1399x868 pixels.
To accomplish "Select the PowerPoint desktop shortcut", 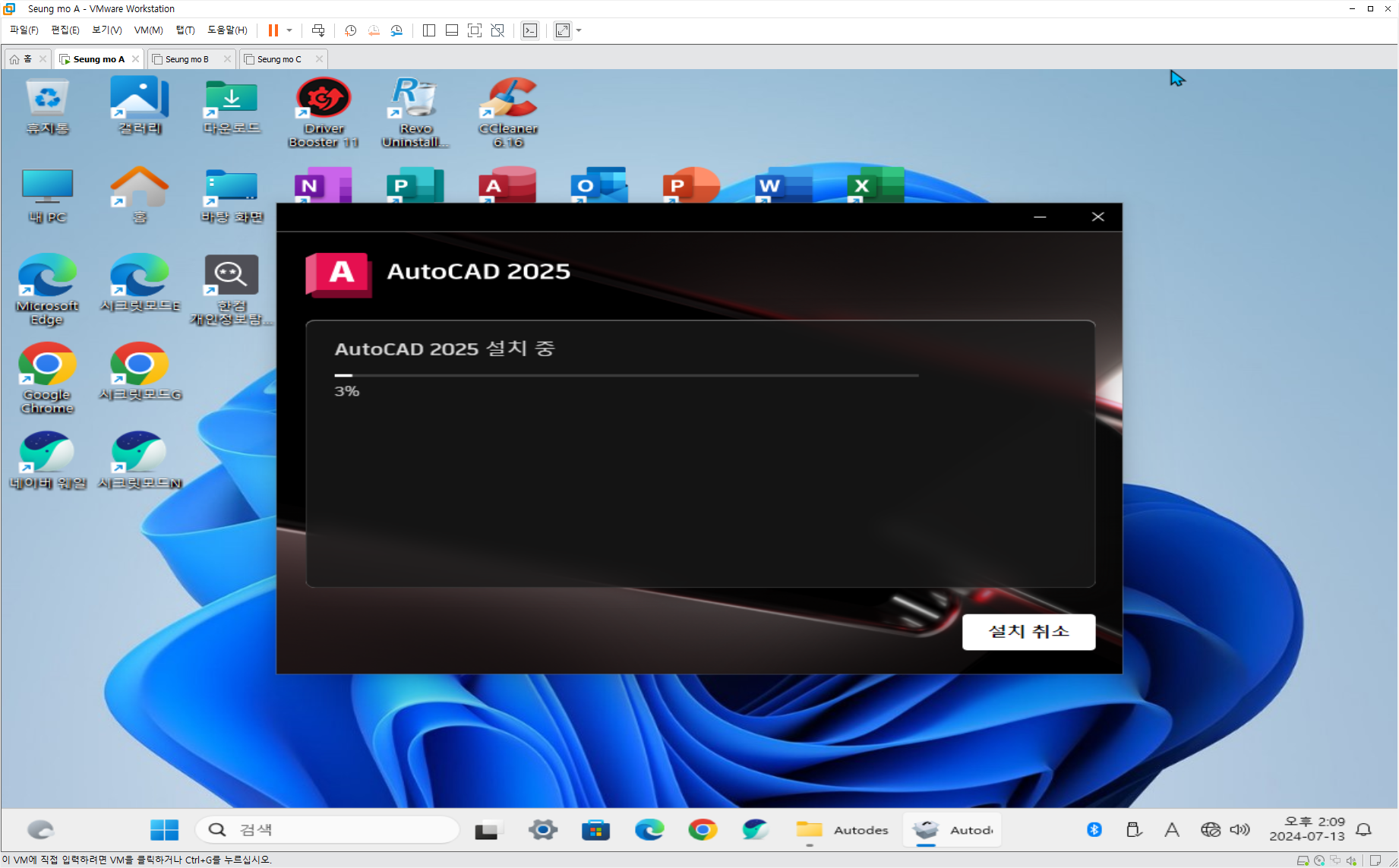I will [x=692, y=185].
